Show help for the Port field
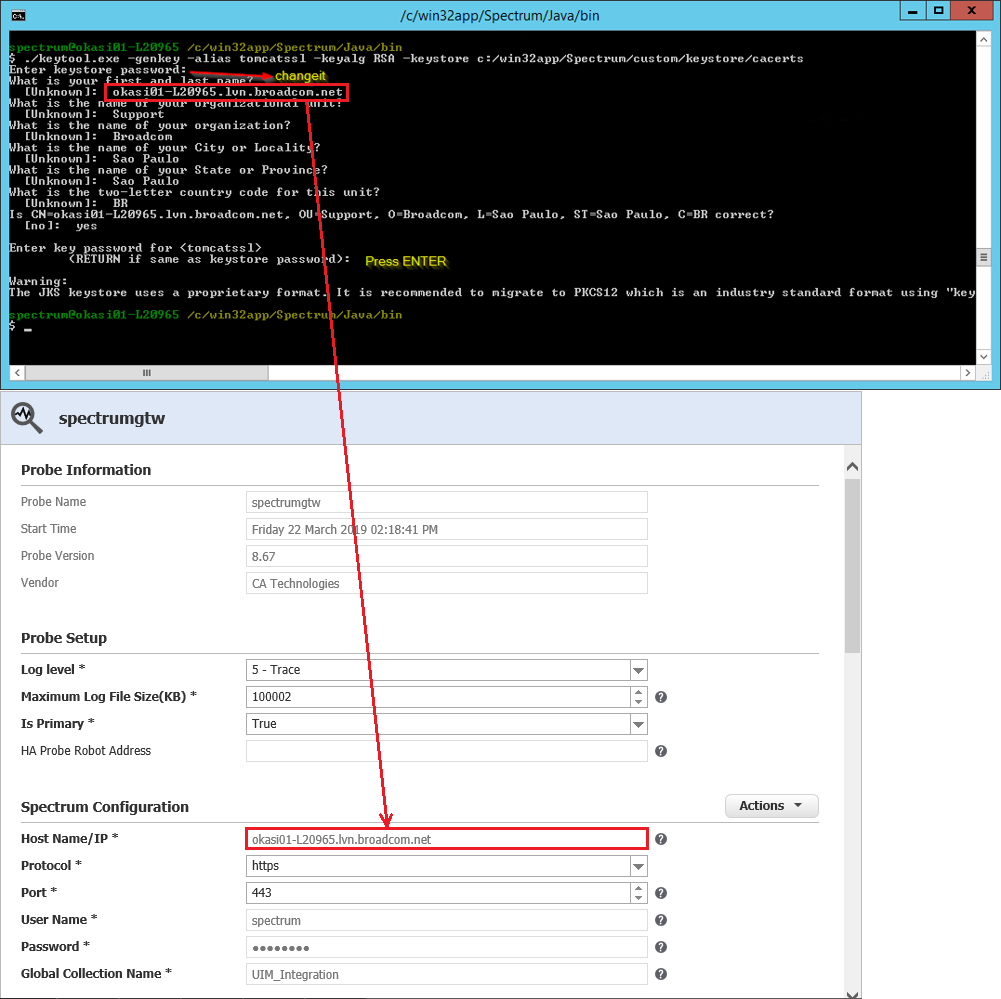Screen dimensions: 1001x999 [x=661, y=893]
